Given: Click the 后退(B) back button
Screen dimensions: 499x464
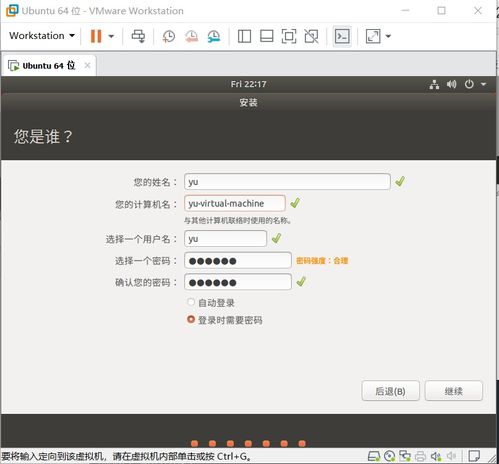Looking at the screenshot, I should point(390,391).
